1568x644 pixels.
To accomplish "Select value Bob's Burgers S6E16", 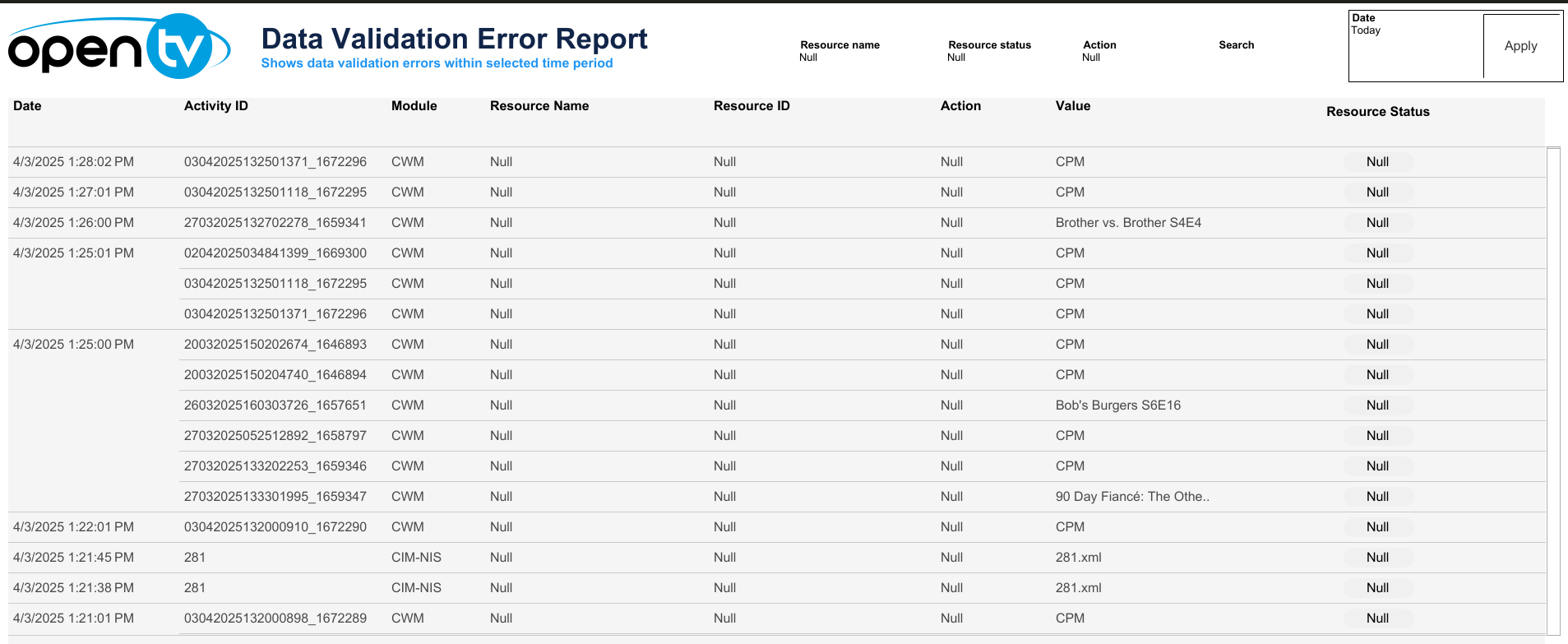I will click(1117, 405).
